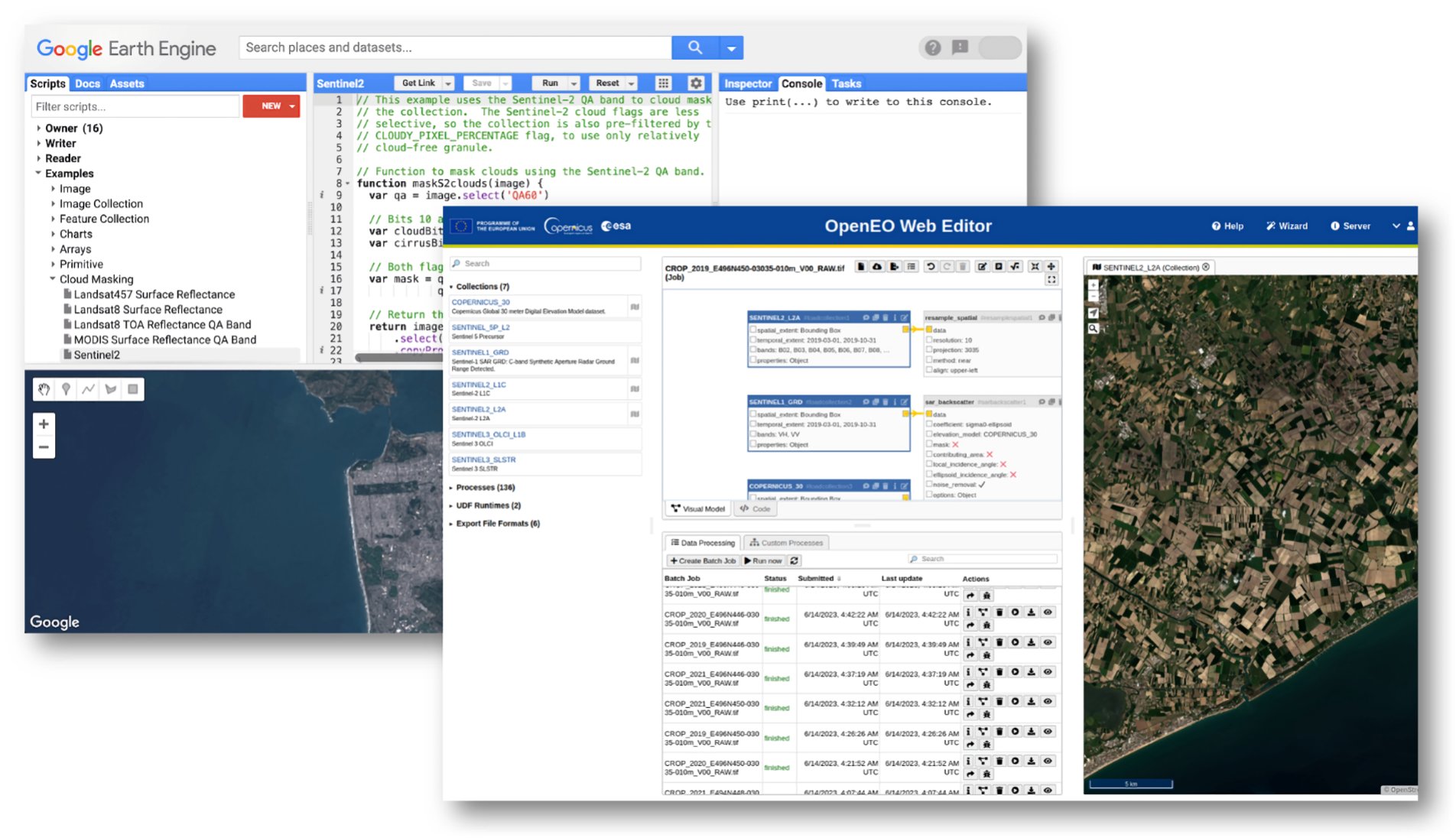This screenshot has height=838, width=1456.
Task: Open the Earth Engine help question-mark icon
Action: pos(932,47)
